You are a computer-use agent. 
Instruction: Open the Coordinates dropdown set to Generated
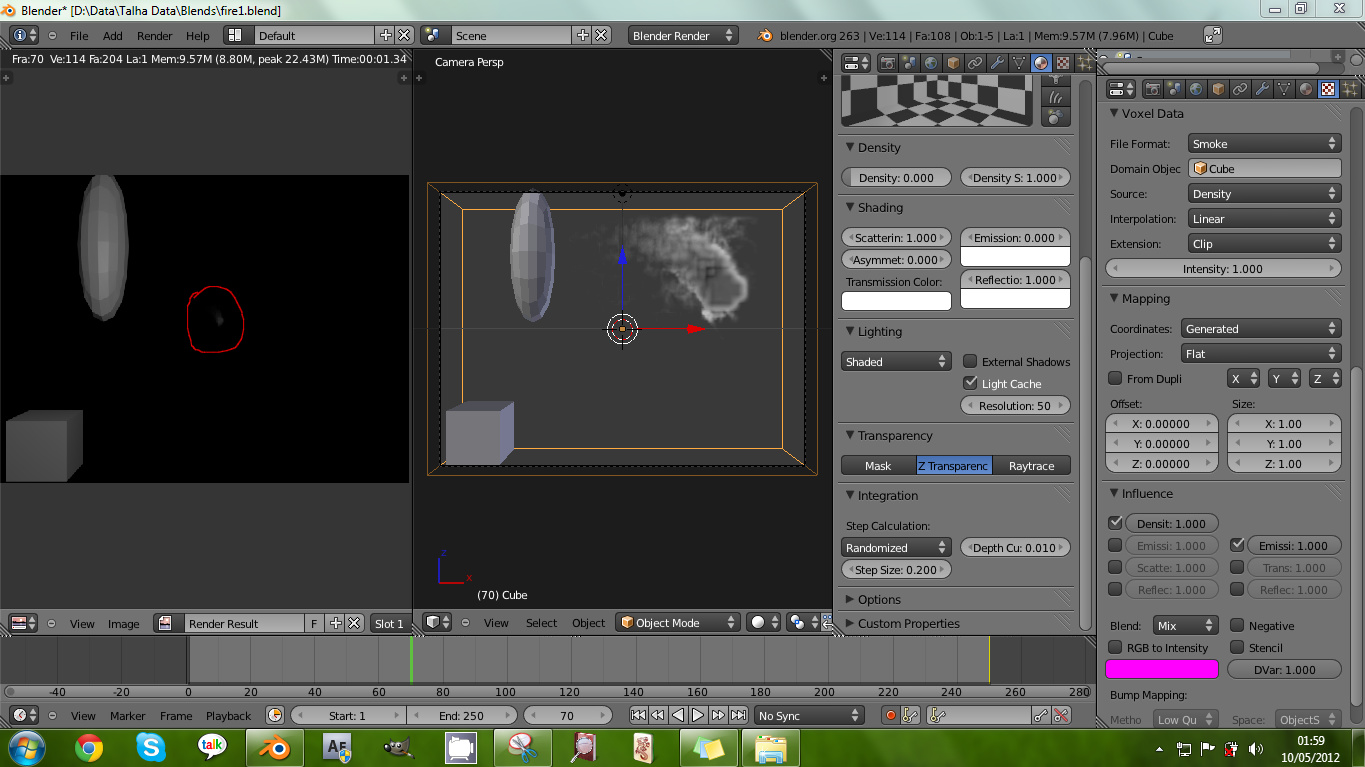click(1260, 328)
